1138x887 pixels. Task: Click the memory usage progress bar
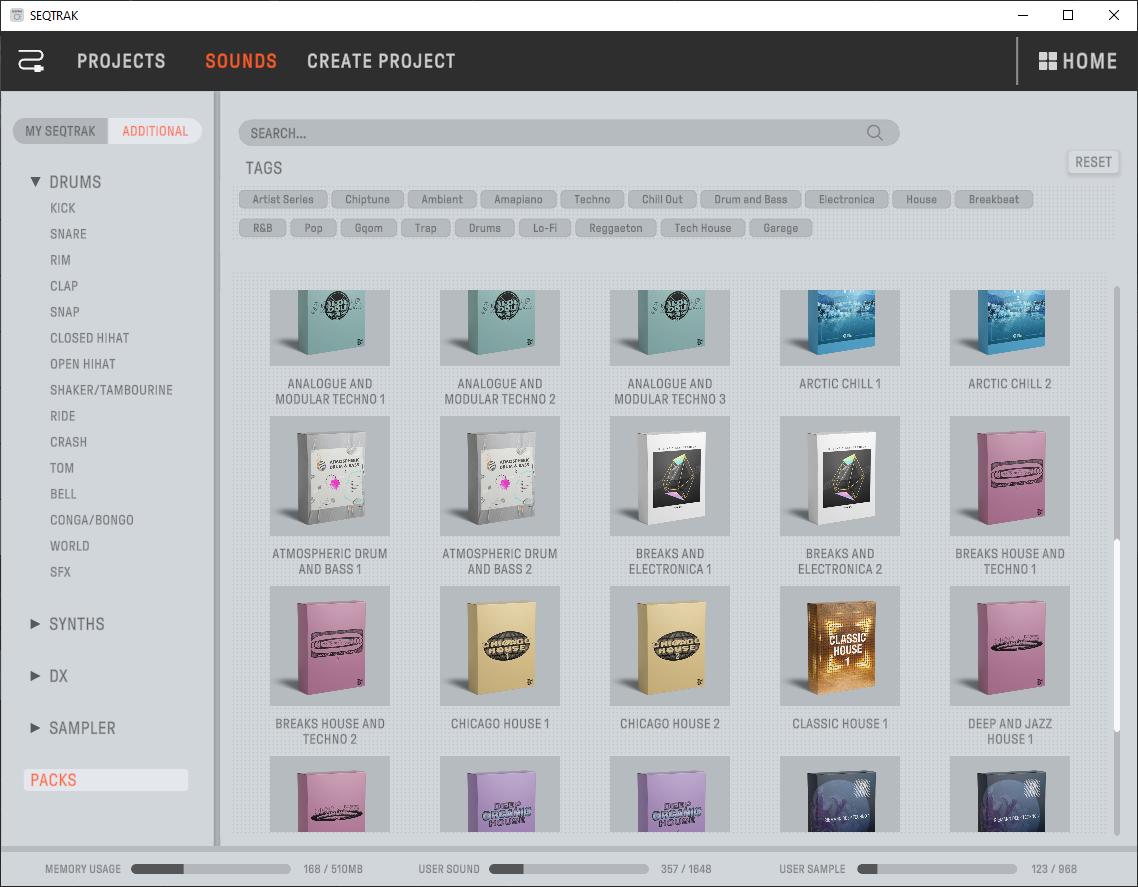210,869
